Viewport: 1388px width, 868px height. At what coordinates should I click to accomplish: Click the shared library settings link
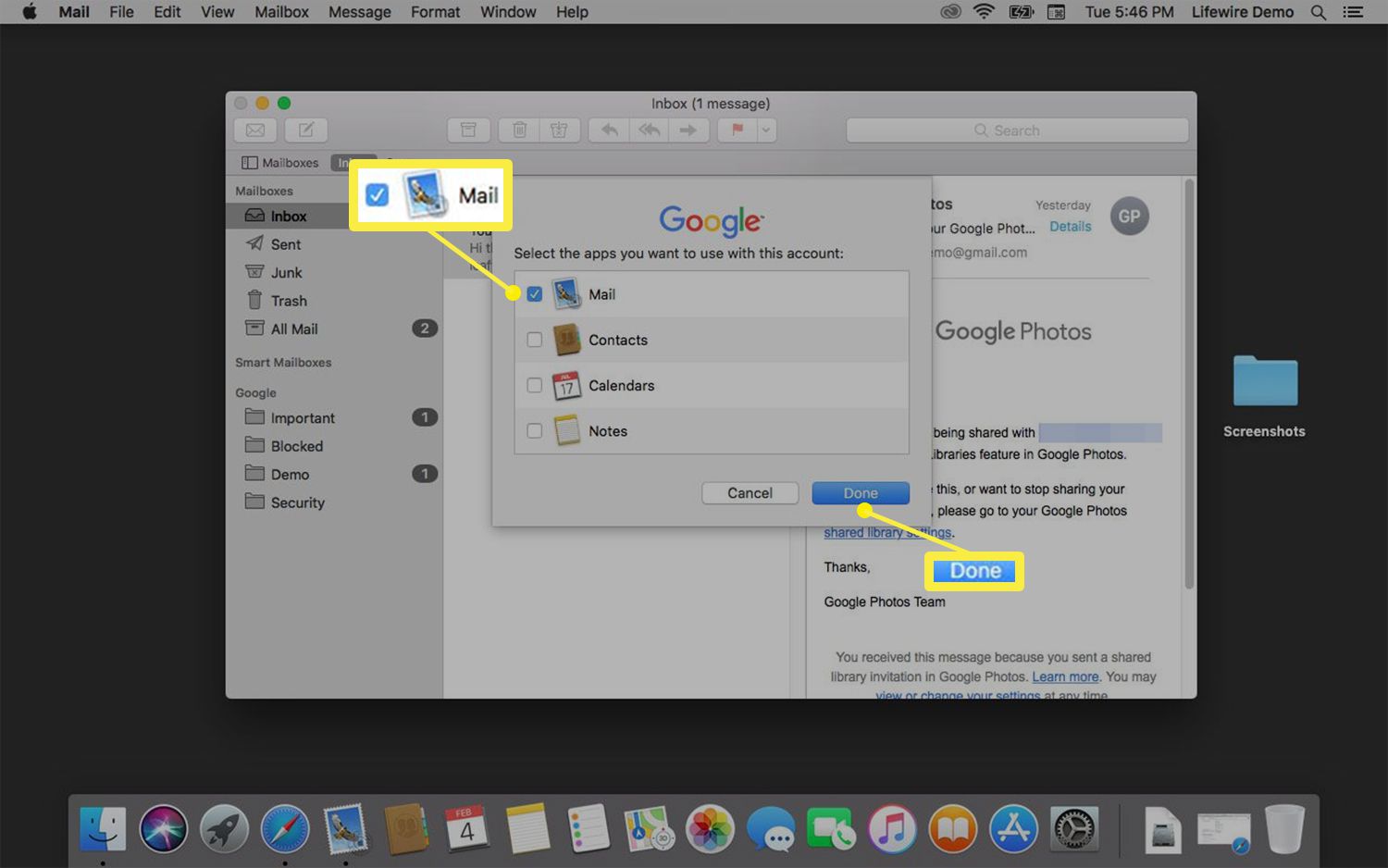click(887, 532)
